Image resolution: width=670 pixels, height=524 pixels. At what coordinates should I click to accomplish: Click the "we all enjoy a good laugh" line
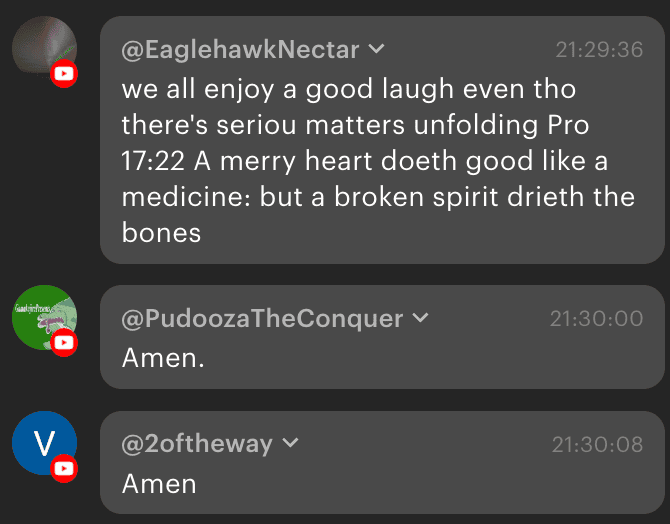point(349,89)
